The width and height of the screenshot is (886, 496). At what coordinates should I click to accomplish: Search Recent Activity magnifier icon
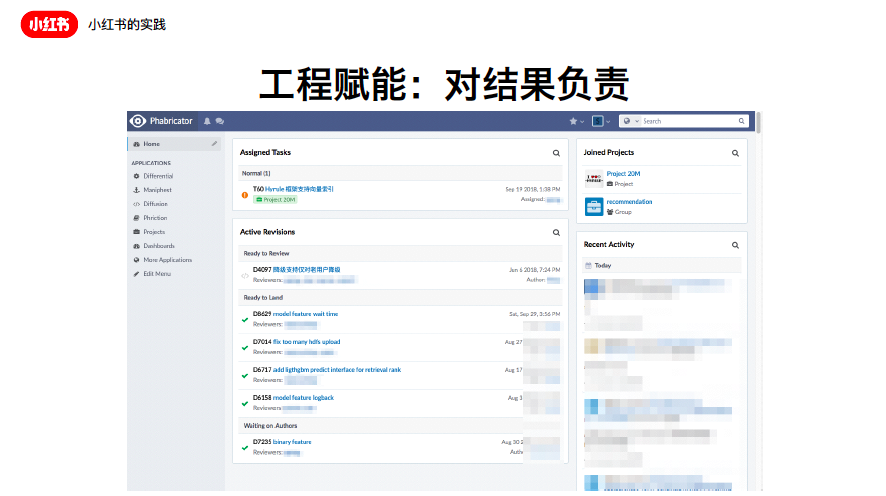pyautogui.click(x=735, y=245)
